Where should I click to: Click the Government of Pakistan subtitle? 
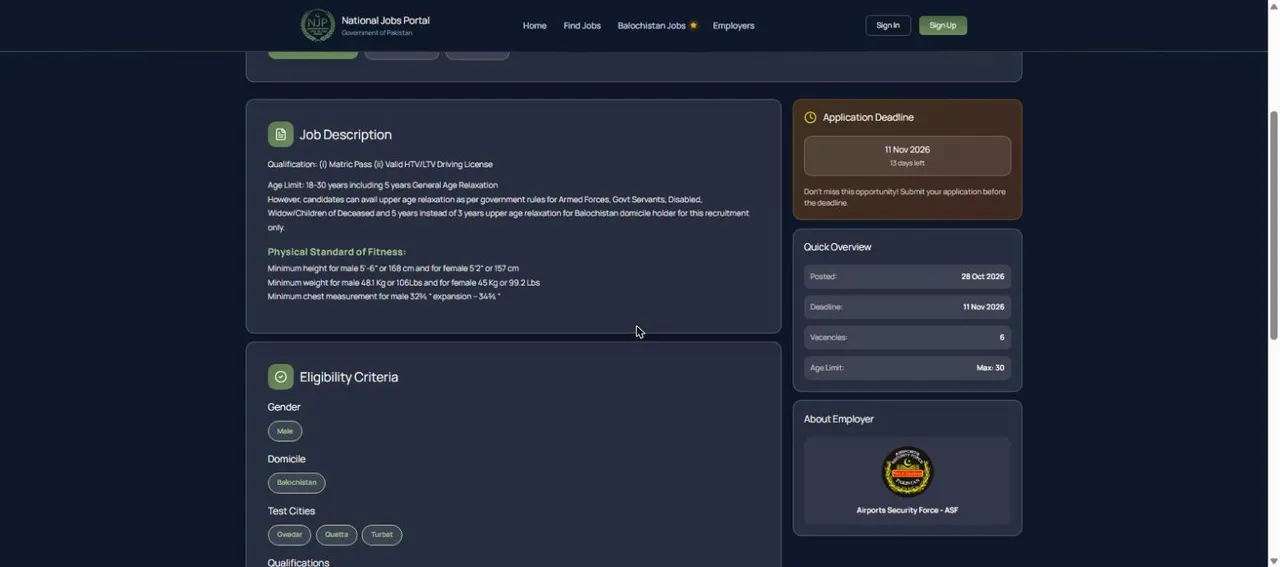point(377,33)
